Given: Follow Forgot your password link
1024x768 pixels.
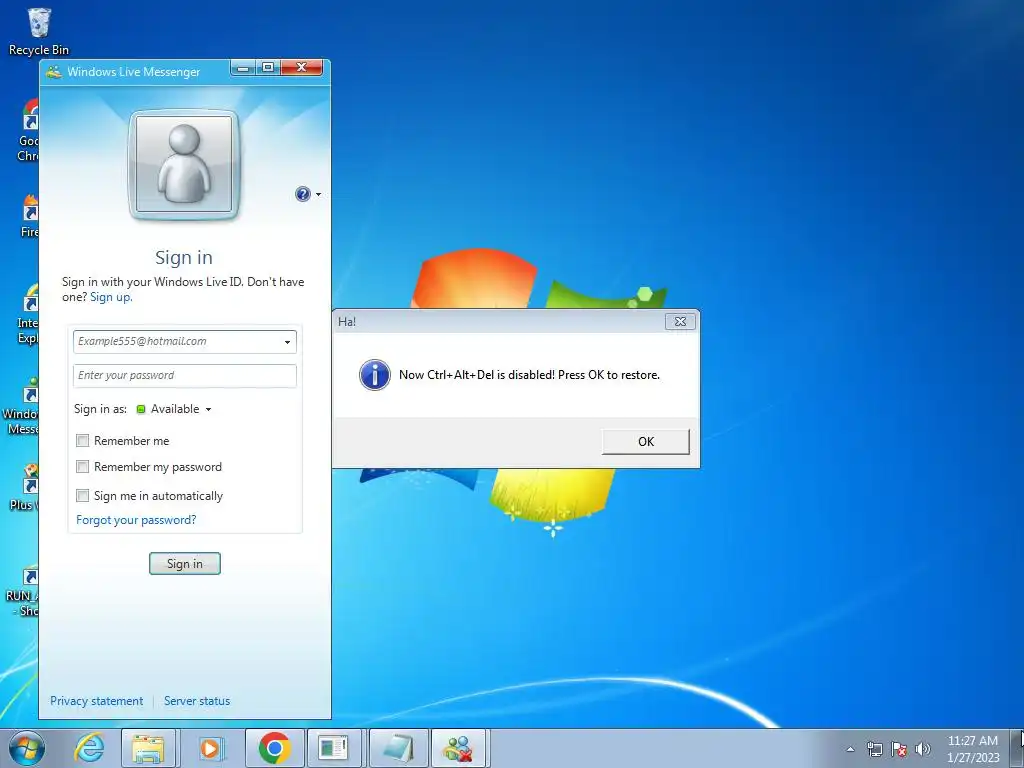Looking at the screenshot, I should pos(136,520).
